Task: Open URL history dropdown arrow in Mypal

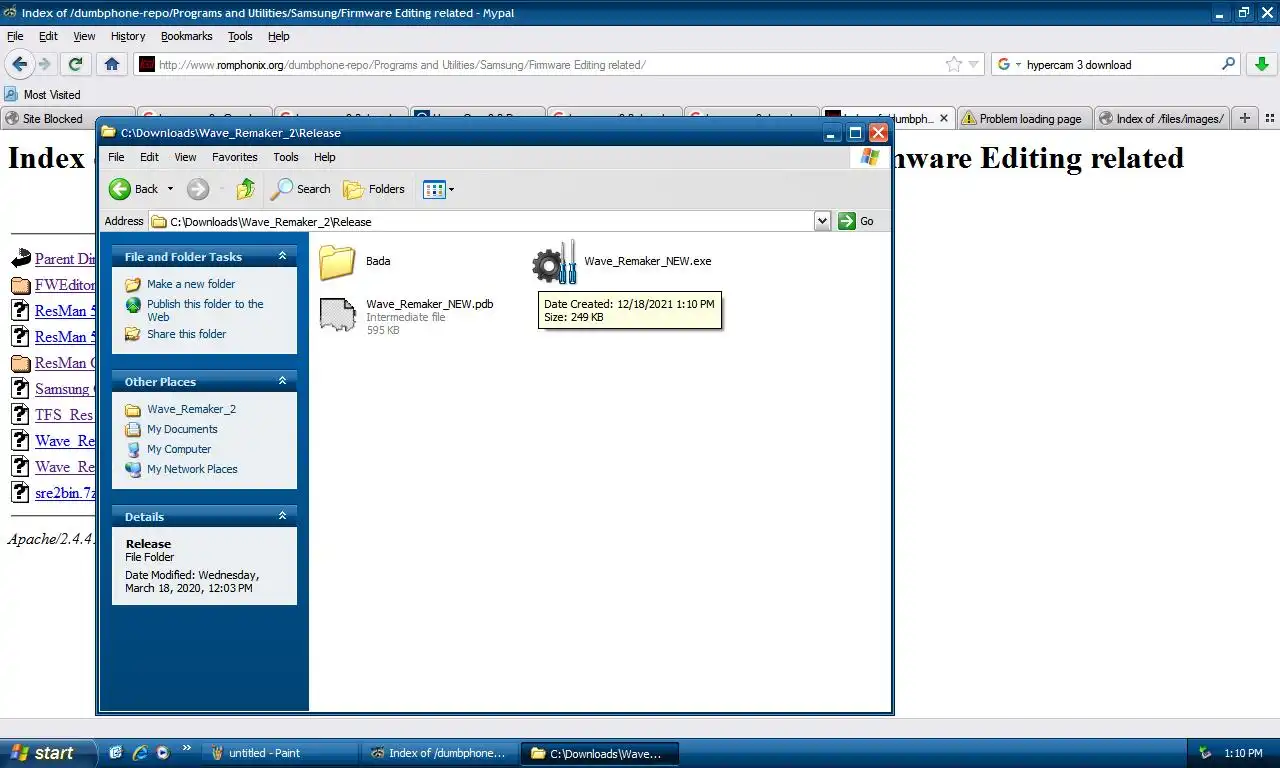Action: (x=974, y=65)
